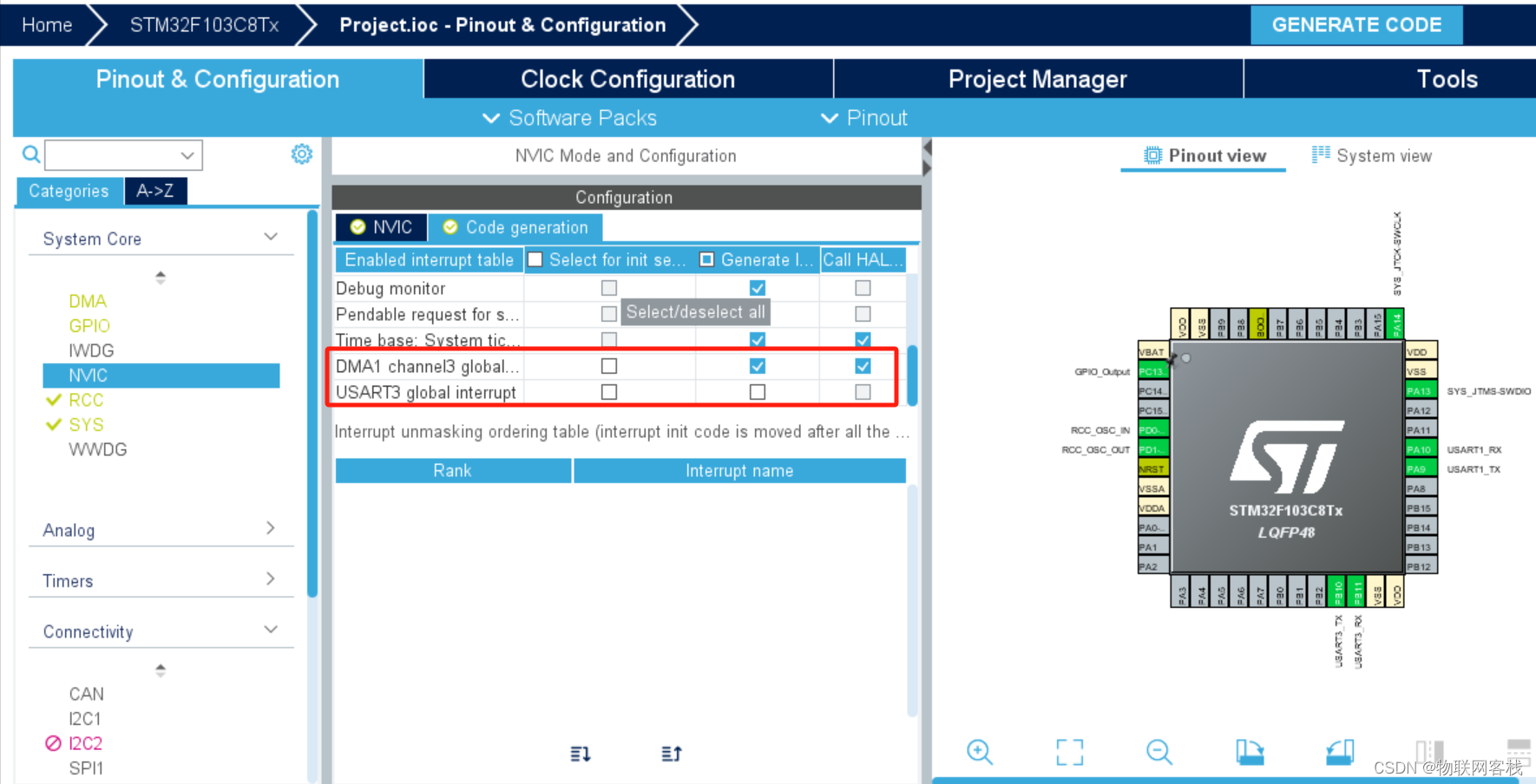The height and width of the screenshot is (784, 1536).
Task: Rotate the chip view counterclockwise icon
Action: click(1340, 752)
